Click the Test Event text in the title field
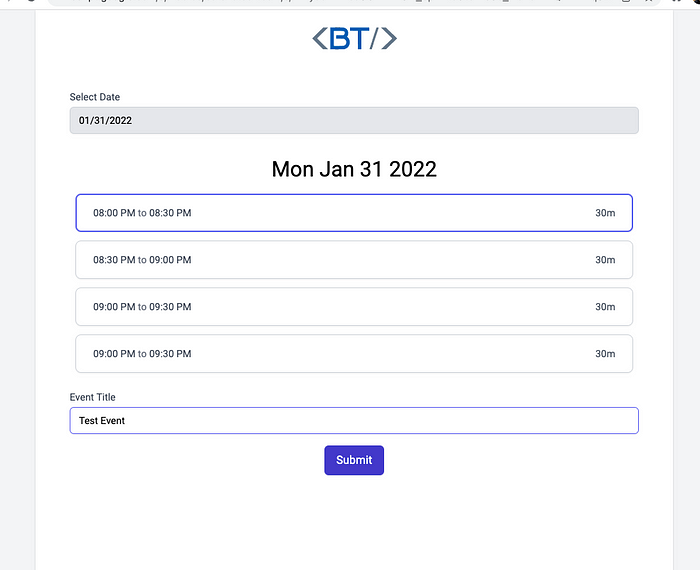 tap(102, 420)
